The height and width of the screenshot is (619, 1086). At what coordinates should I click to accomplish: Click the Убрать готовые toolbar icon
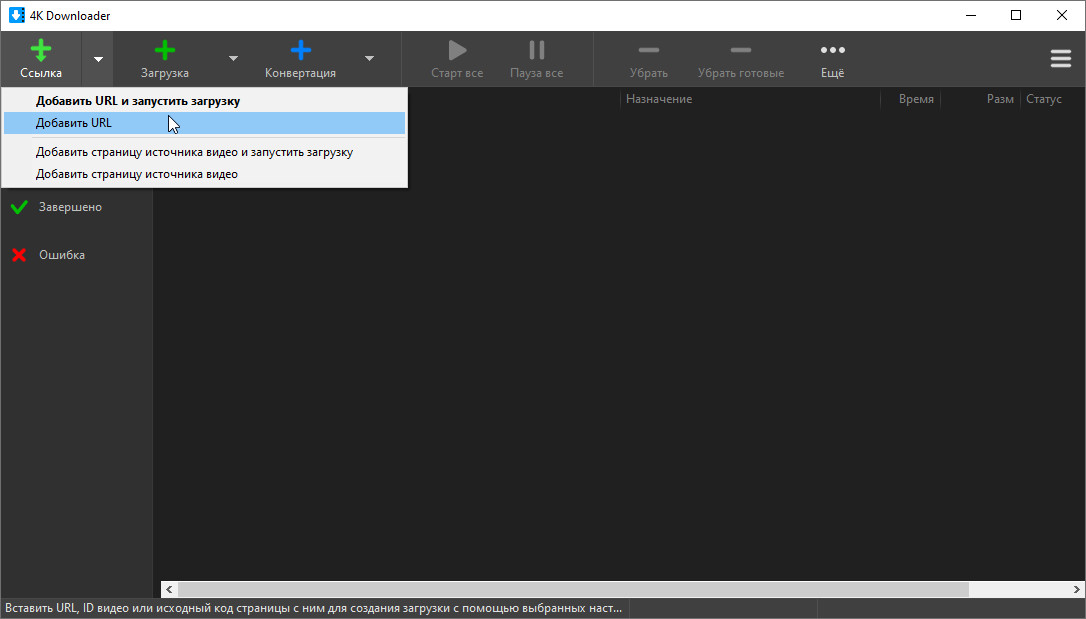point(740,51)
